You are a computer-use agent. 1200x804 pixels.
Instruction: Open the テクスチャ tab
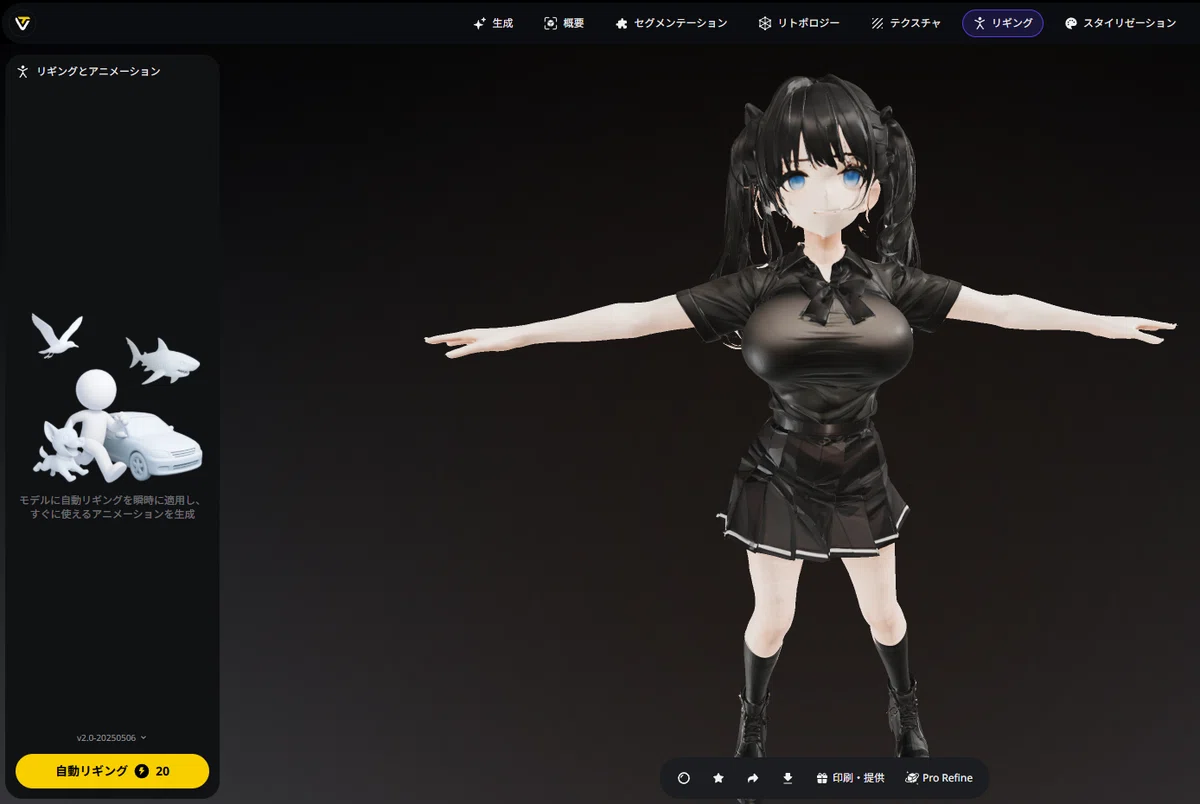[905, 23]
